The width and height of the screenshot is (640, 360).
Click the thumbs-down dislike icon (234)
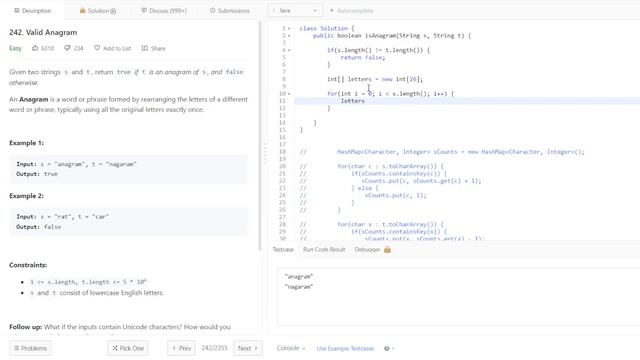[x=67, y=48]
